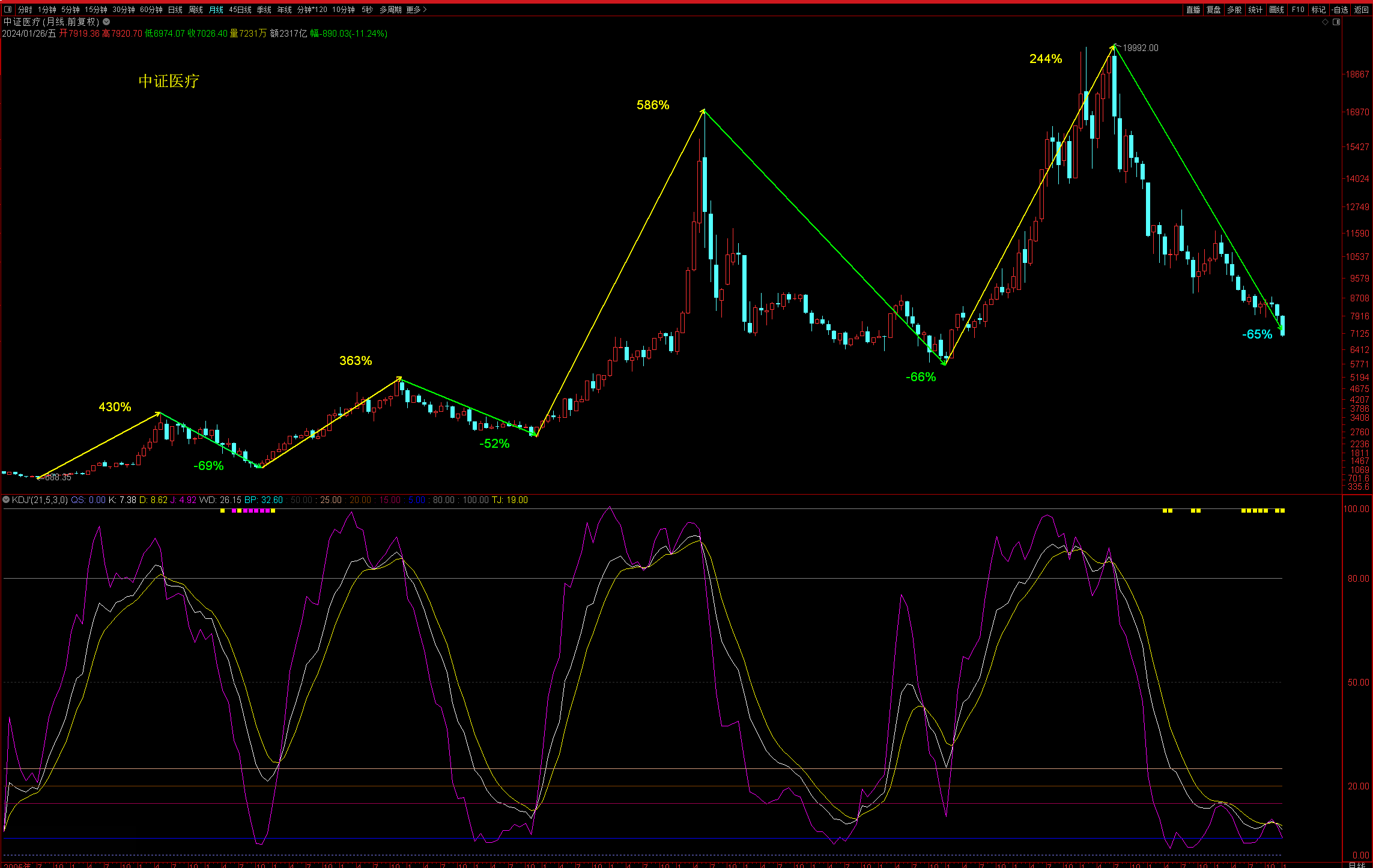Screen dimensions: 1373x868
Task: Click the 标记 mark tool
Action: click(x=1318, y=10)
